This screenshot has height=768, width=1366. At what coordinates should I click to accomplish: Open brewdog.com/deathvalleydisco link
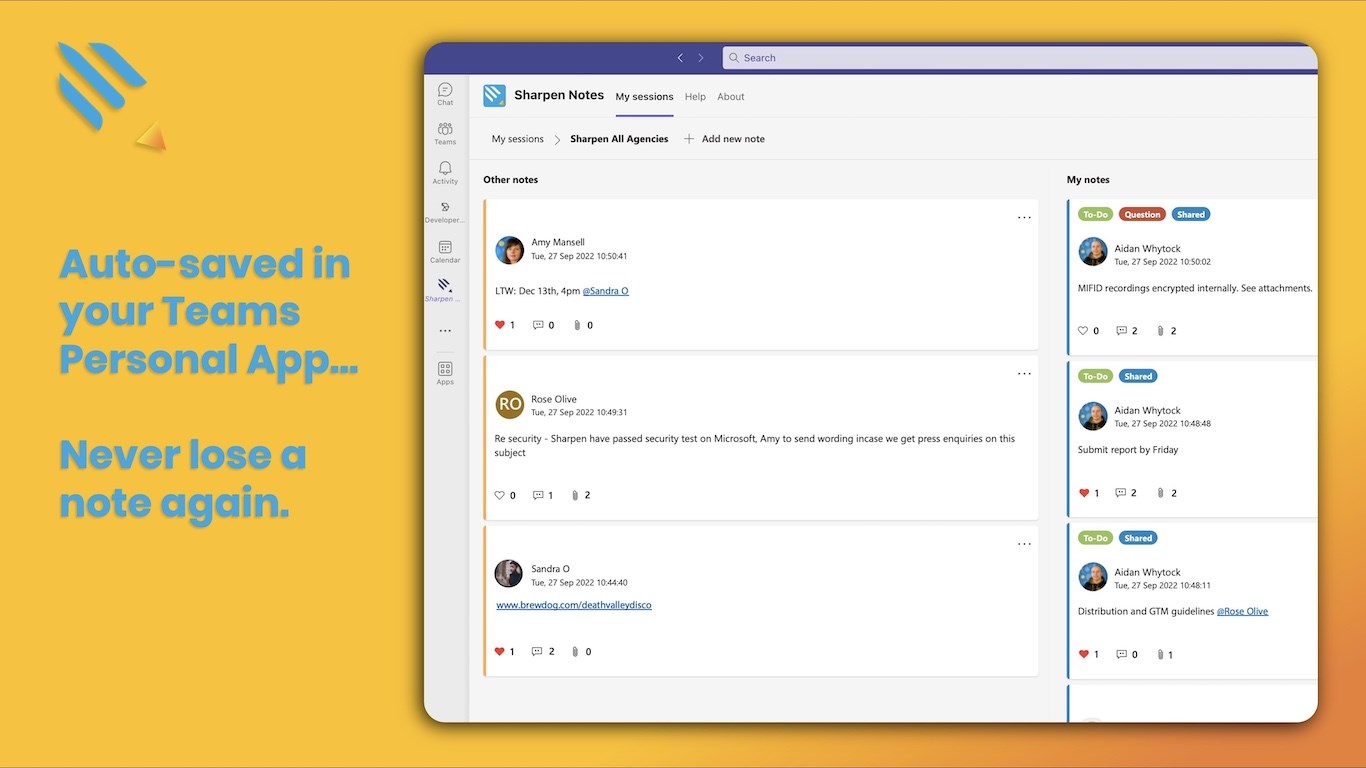[x=574, y=605]
